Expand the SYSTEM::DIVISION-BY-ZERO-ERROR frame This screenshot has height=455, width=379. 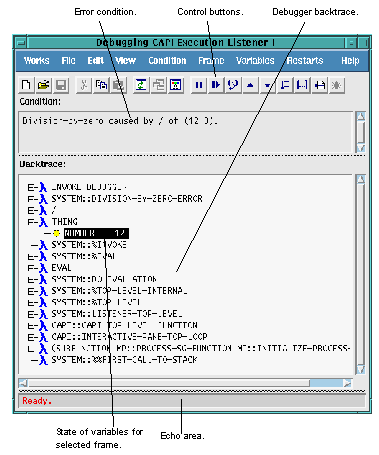pyautogui.click(x=31, y=199)
